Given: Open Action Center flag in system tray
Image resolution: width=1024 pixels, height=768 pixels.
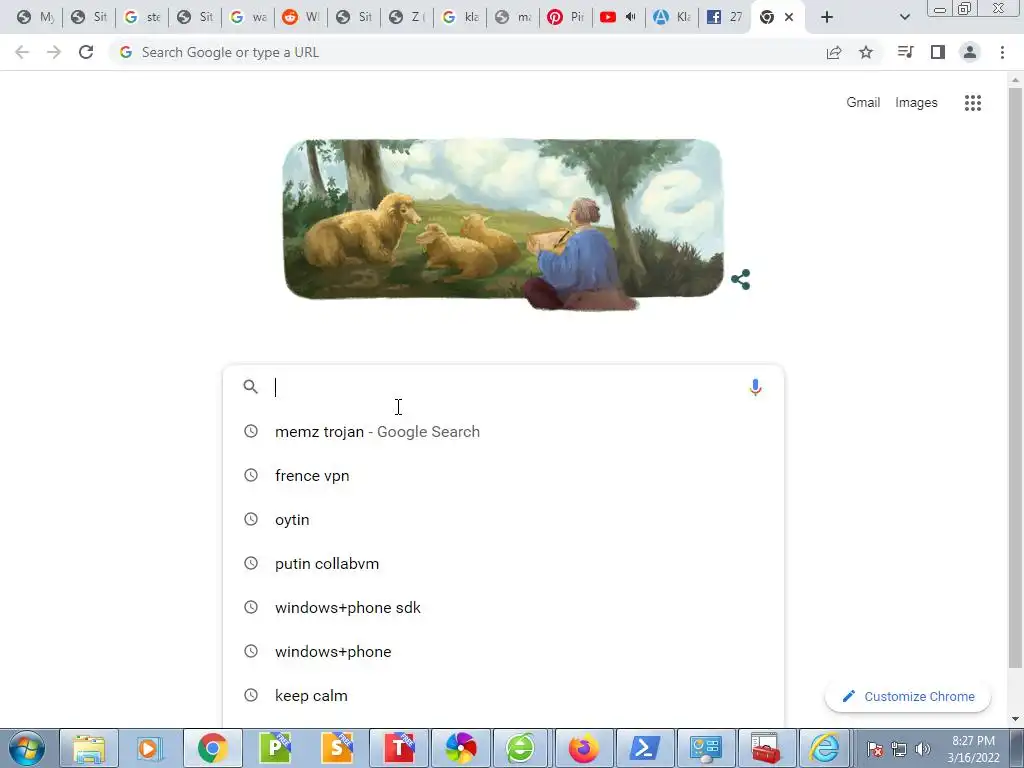Looking at the screenshot, I should coord(874,749).
